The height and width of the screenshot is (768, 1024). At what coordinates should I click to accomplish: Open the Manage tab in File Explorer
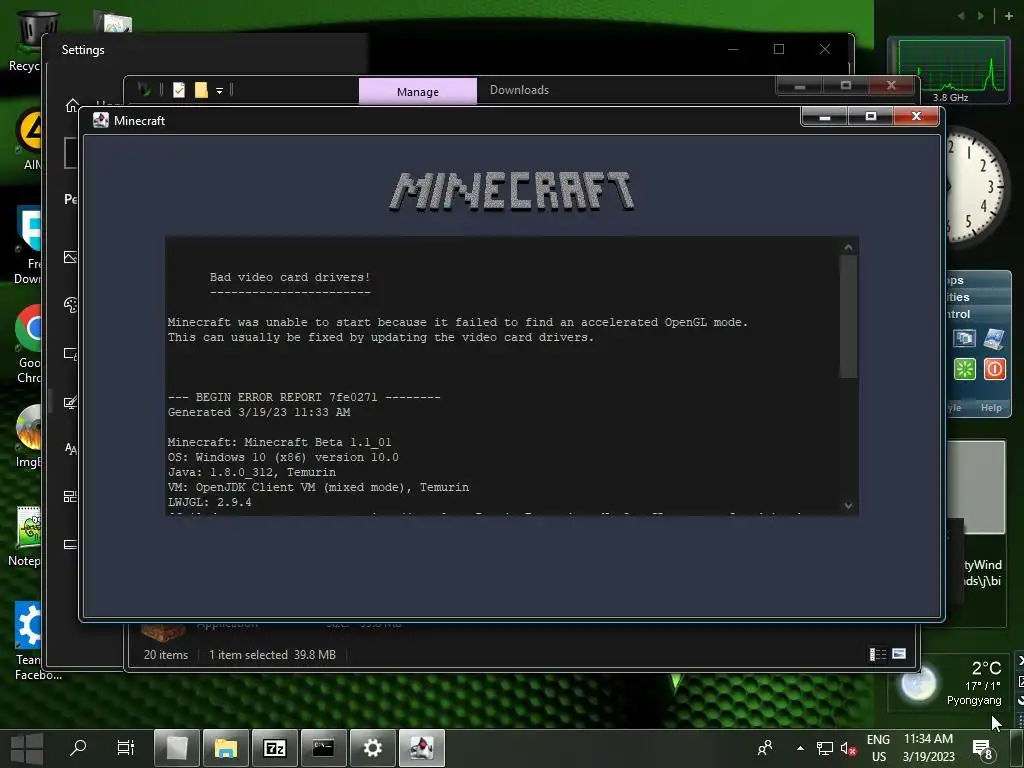pos(417,91)
